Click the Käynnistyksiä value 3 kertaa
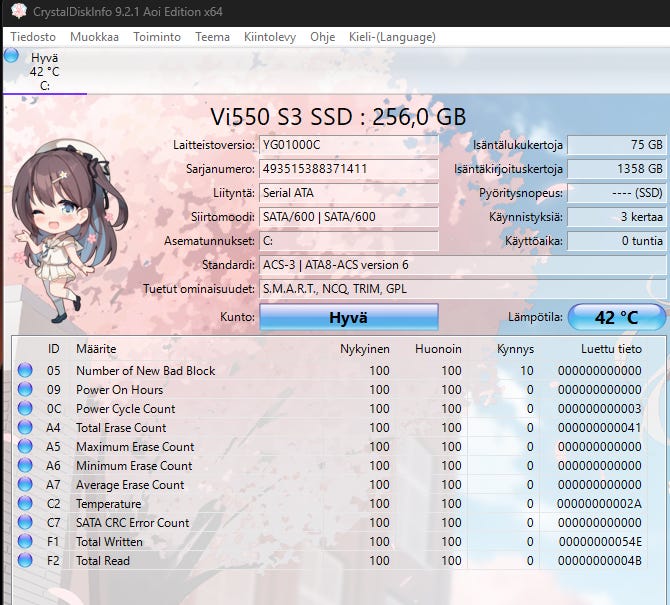This screenshot has width=670, height=605. [617, 217]
